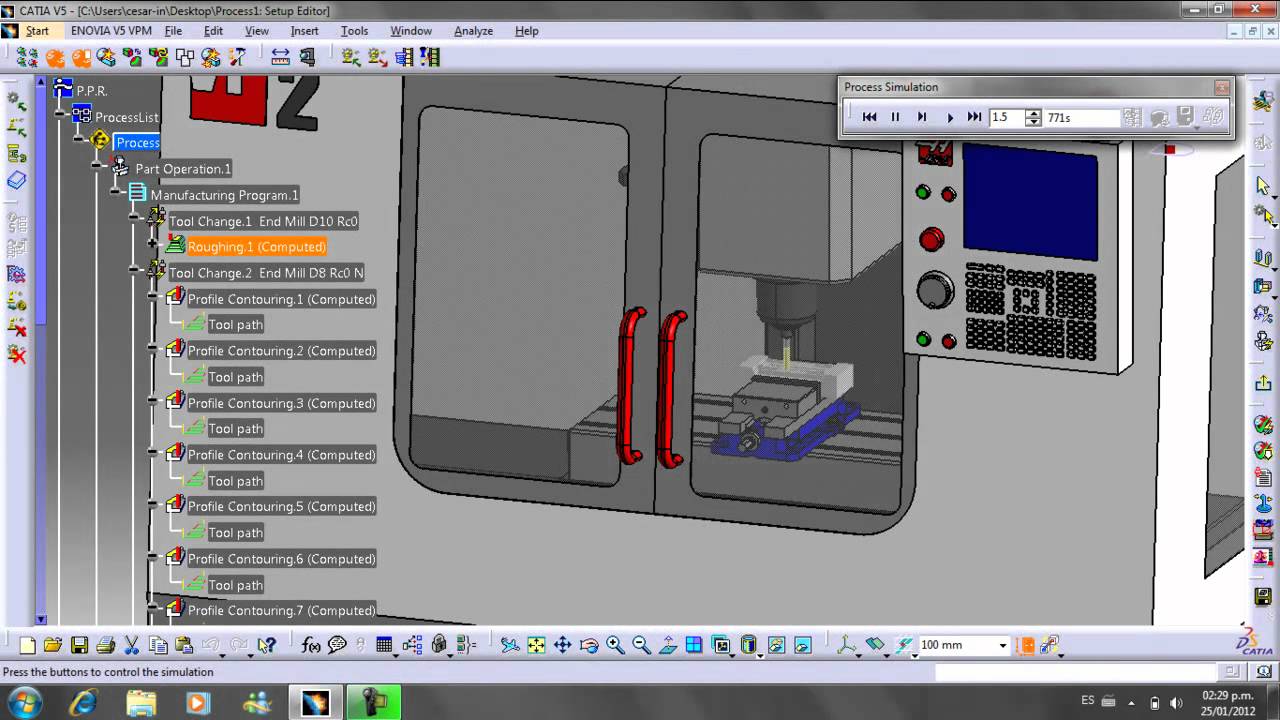Viewport: 1280px width, 720px height.
Task: Select Profile Contouring.5 (Computed)
Action: point(282,507)
